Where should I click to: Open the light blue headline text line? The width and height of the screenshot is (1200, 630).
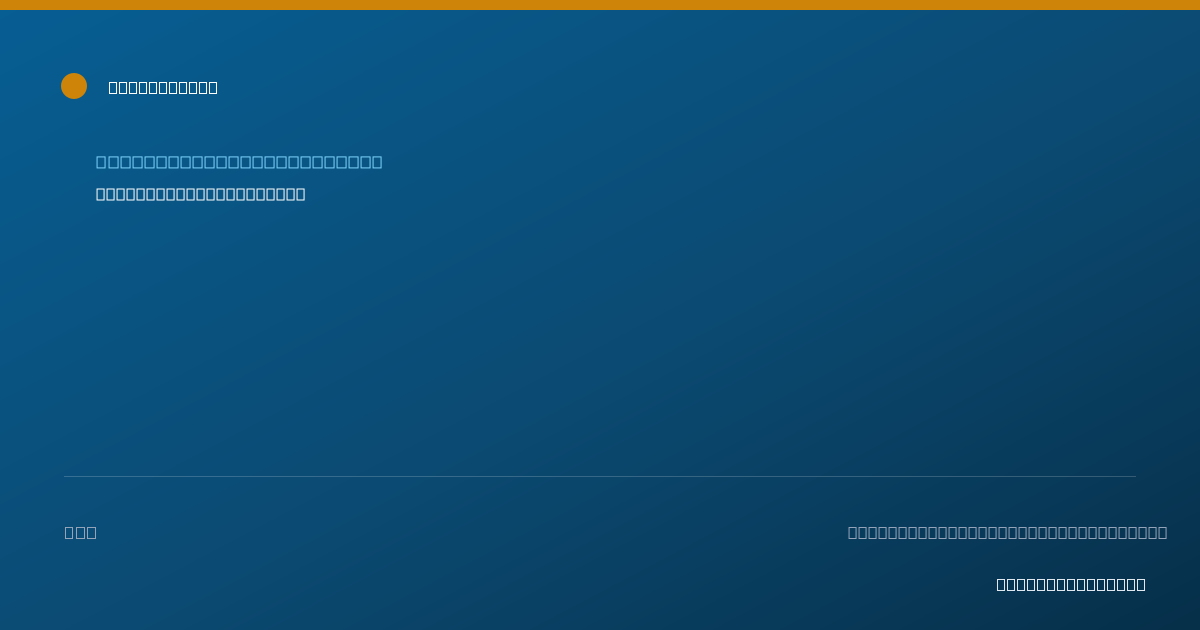[x=239, y=162]
